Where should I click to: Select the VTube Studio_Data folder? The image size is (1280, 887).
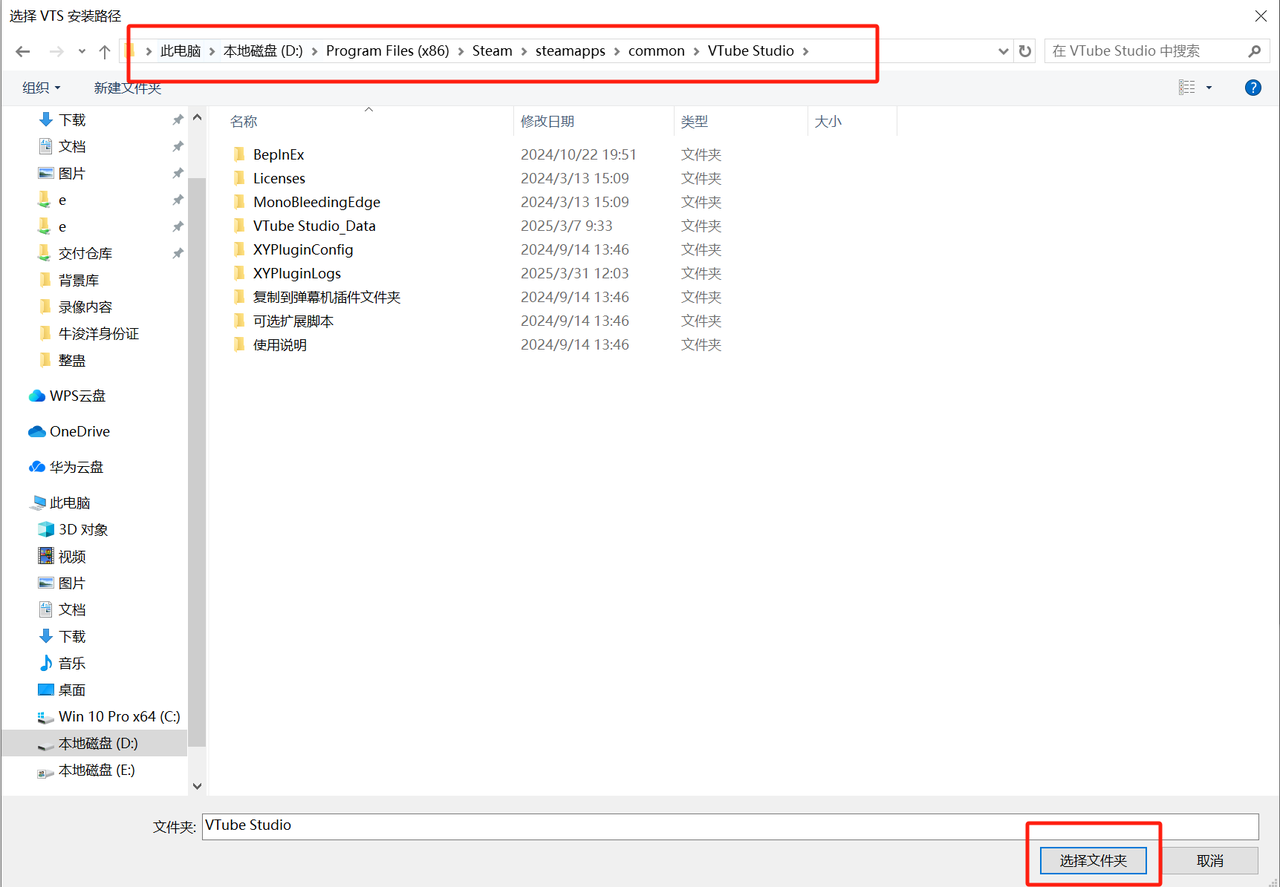pos(314,226)
